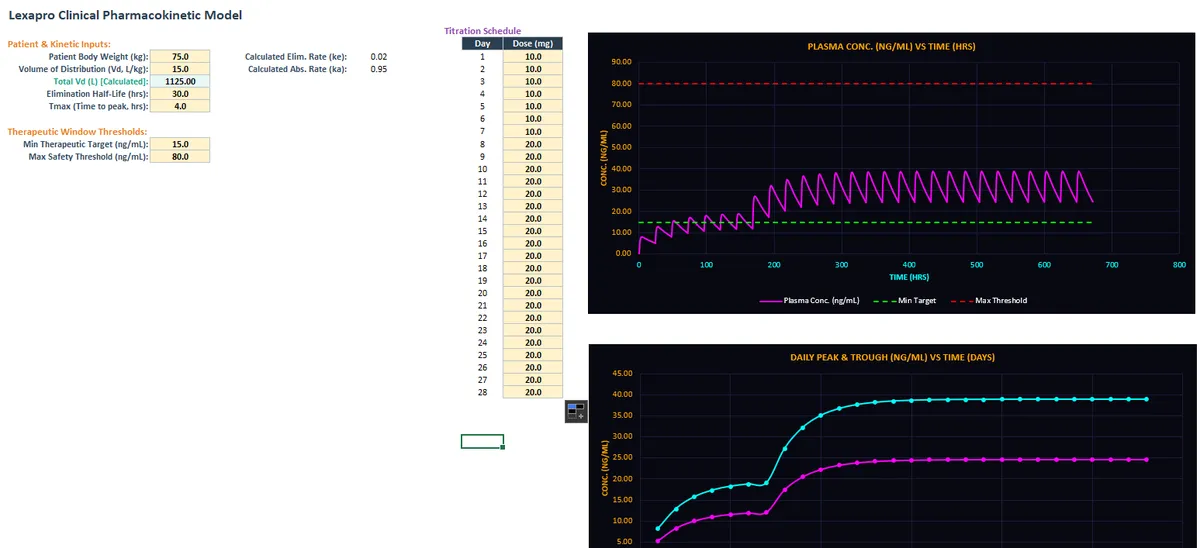
Task: Click the day number 15 in the schedule
Action: click(x=482, y=231)
